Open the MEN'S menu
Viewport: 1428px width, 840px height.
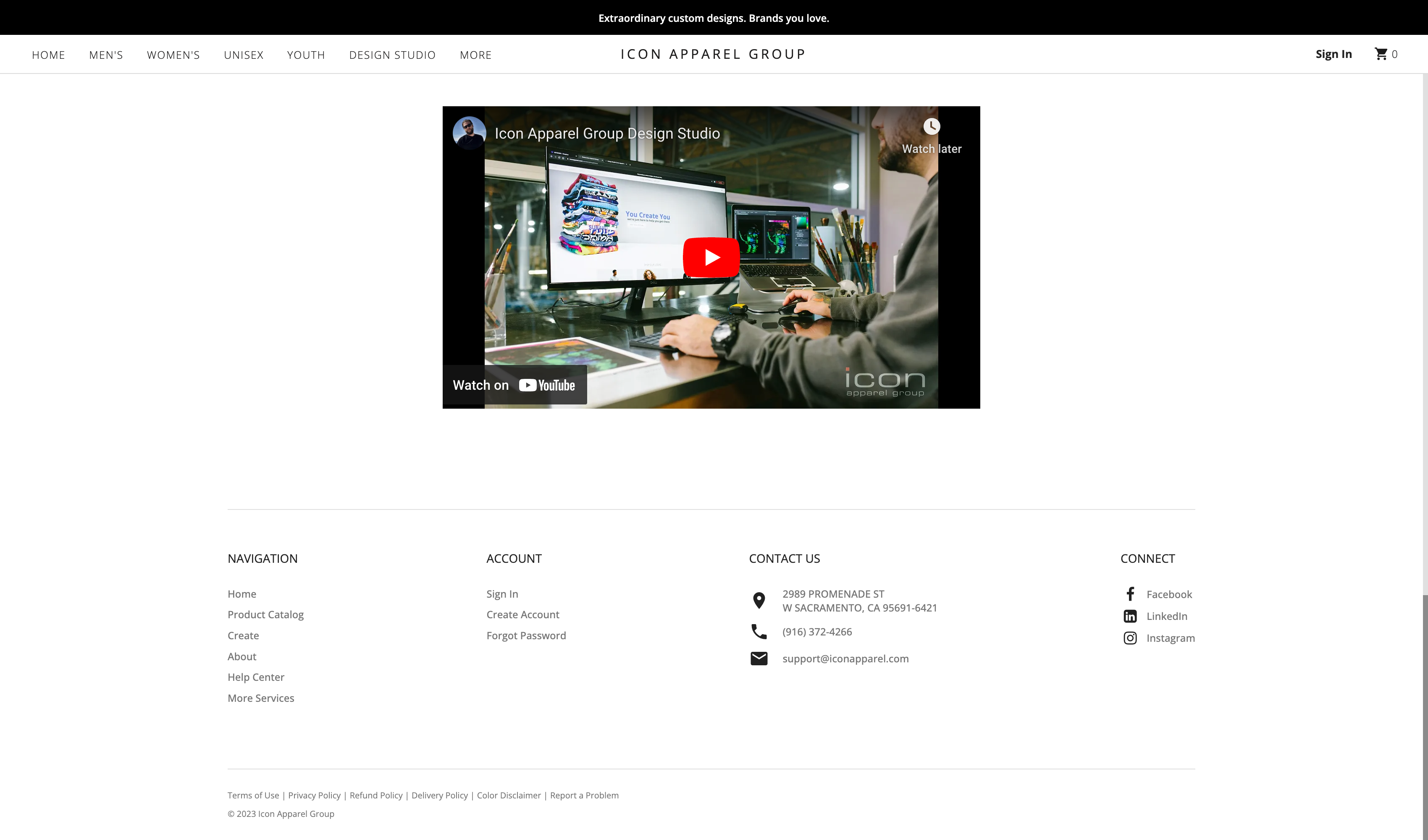tap(106, 55)
